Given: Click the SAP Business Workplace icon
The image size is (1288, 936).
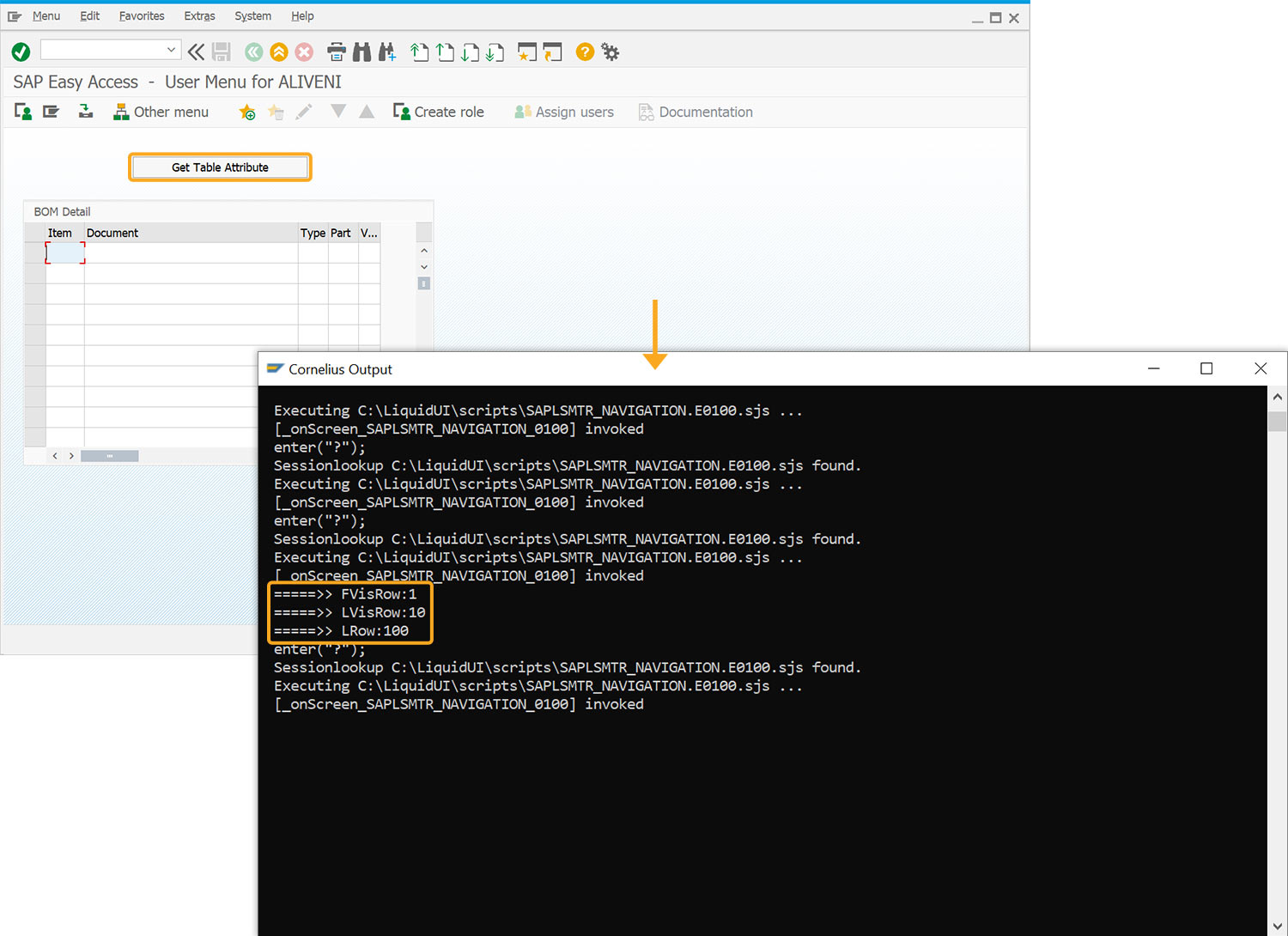Looking at the screenshot, I should tap(85, 112).
